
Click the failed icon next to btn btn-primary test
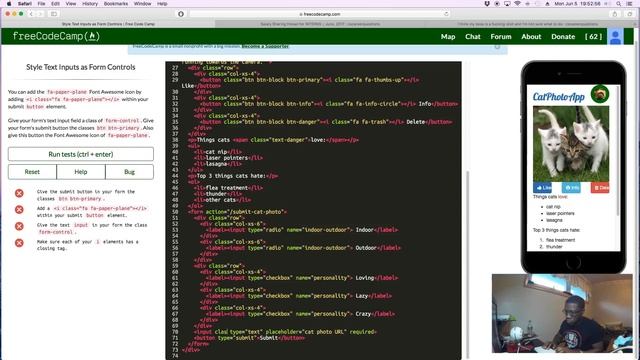coord(19,193)
